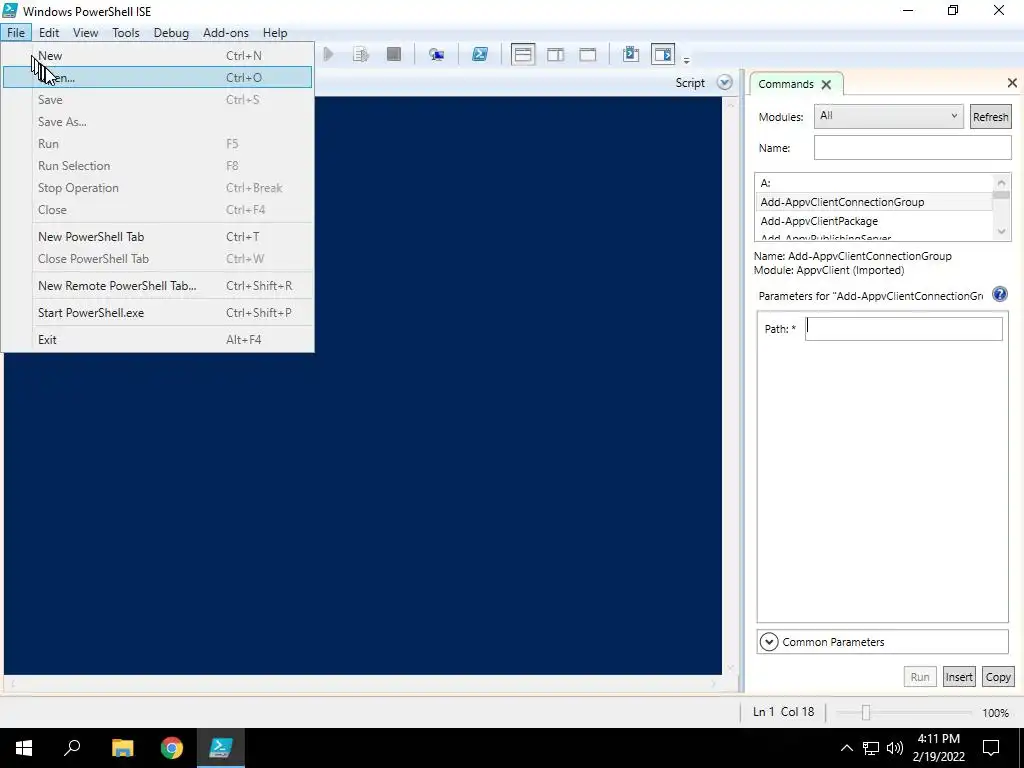The width and height of the screenshot is (1024, 768).
Task: Open the Add-ons menu
Action: [x=225, y=33]
